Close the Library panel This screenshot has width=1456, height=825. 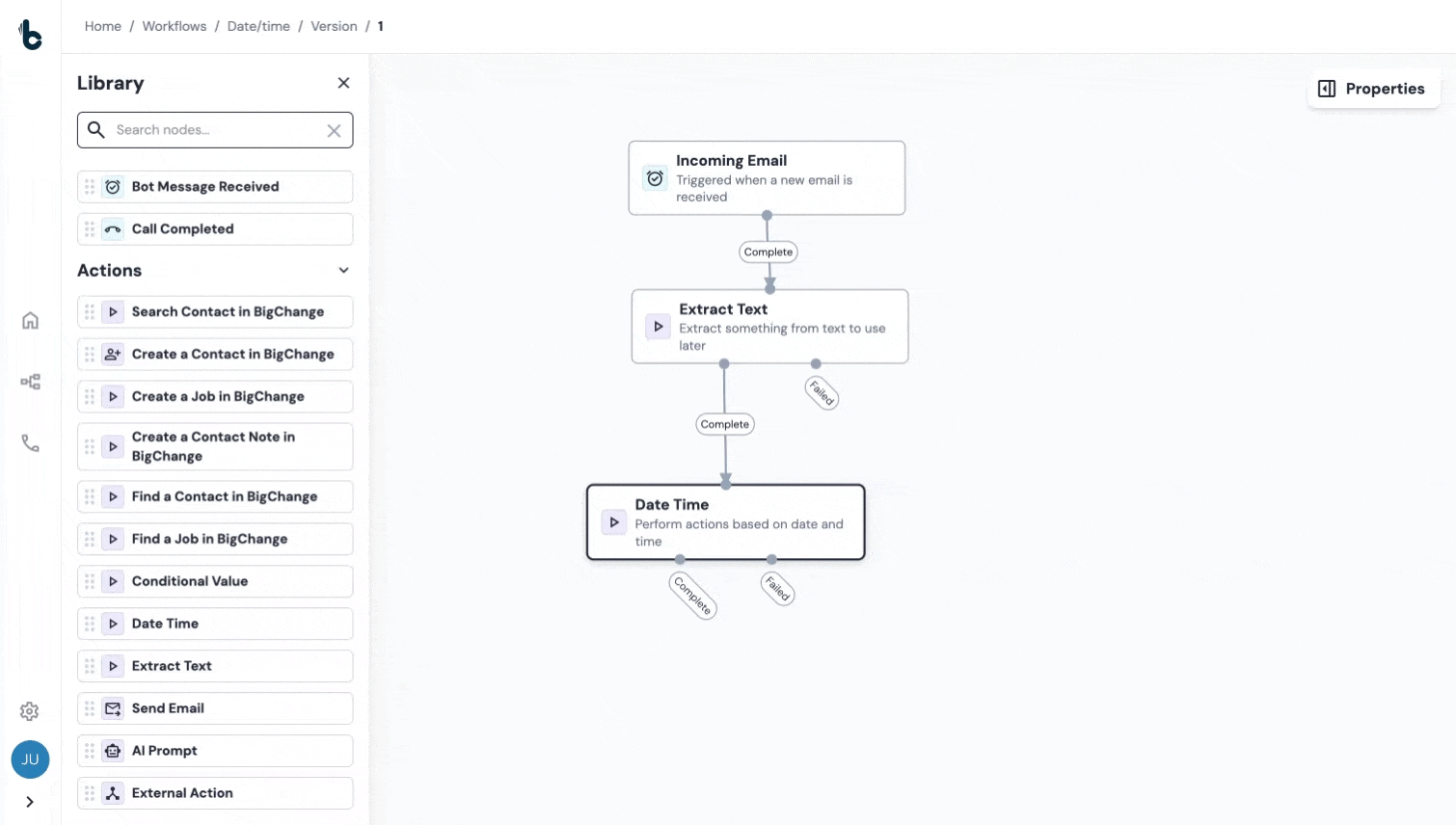click(343, 83)
